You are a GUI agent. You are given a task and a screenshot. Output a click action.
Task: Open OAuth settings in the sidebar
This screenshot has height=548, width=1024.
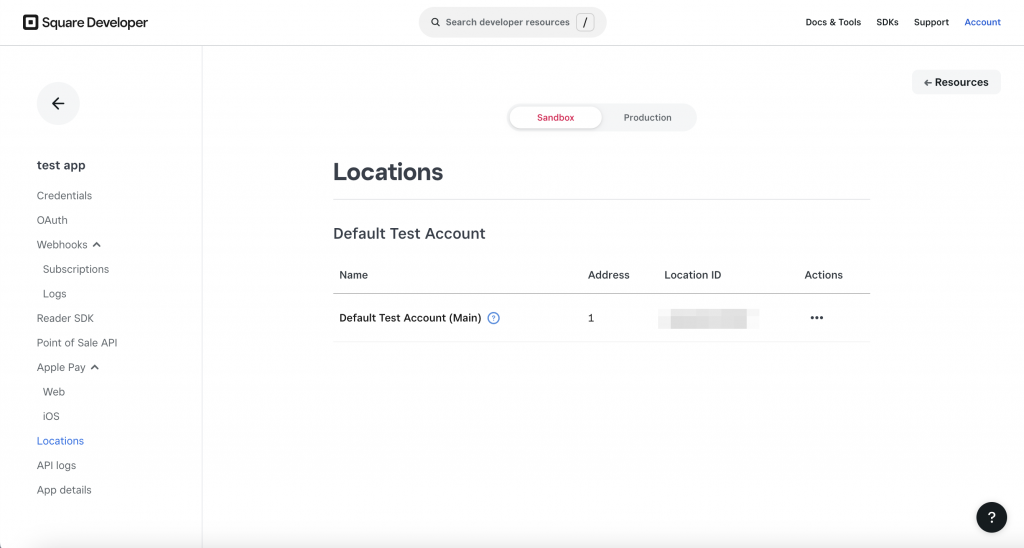click(x=52, y=220)
